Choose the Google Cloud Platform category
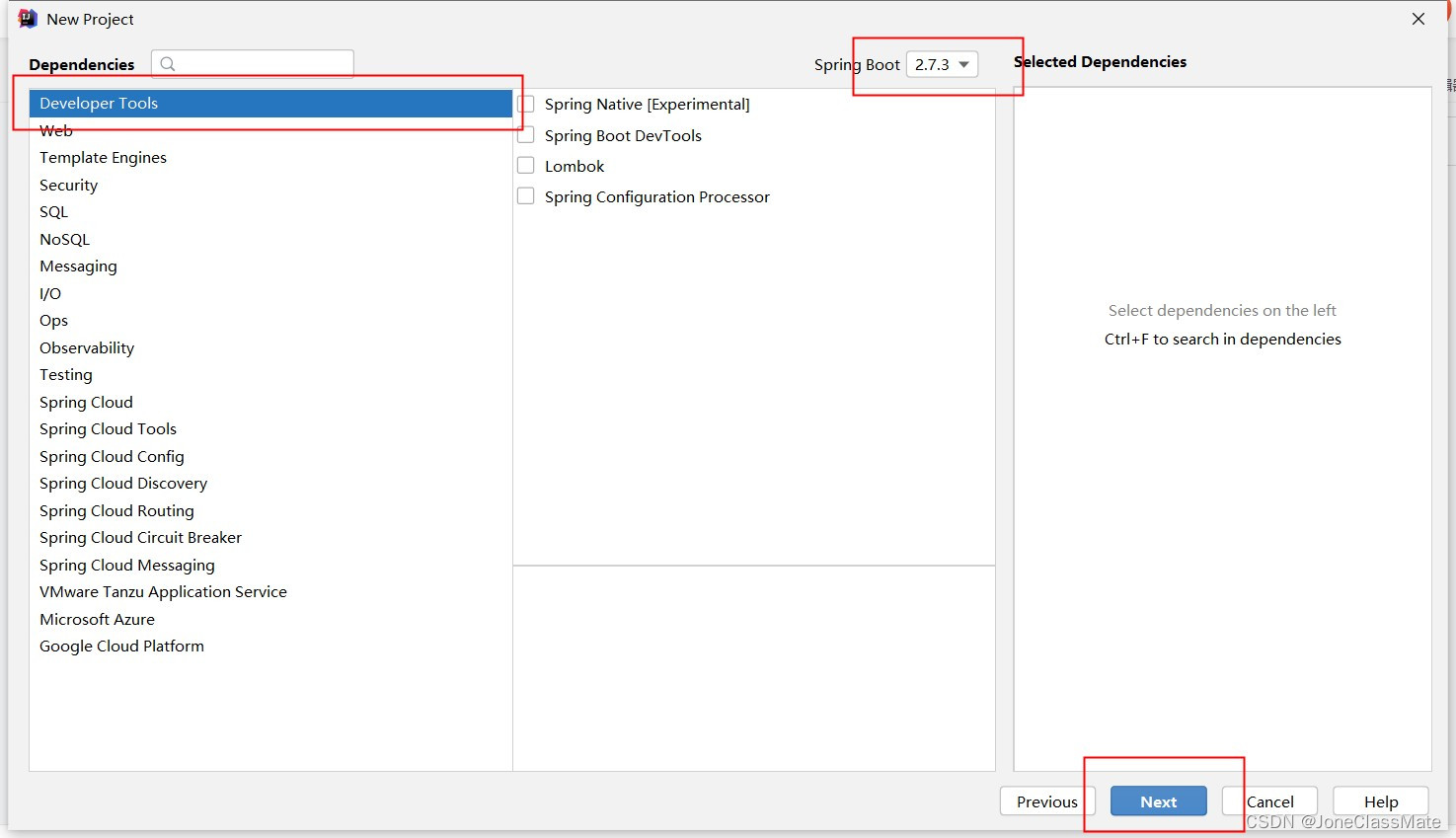 (270, 646)
